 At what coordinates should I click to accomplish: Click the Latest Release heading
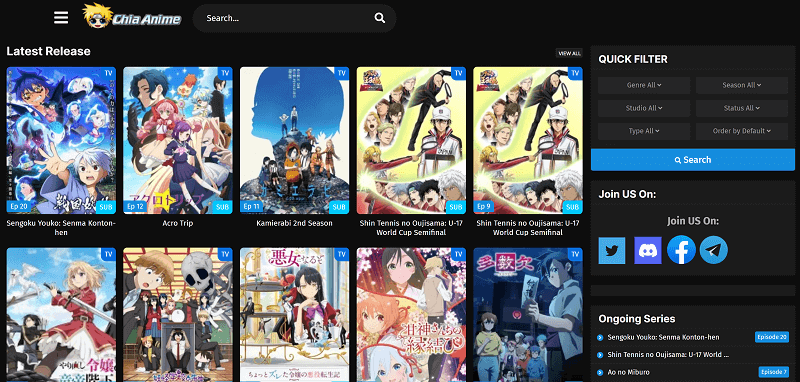coord(48,51)
